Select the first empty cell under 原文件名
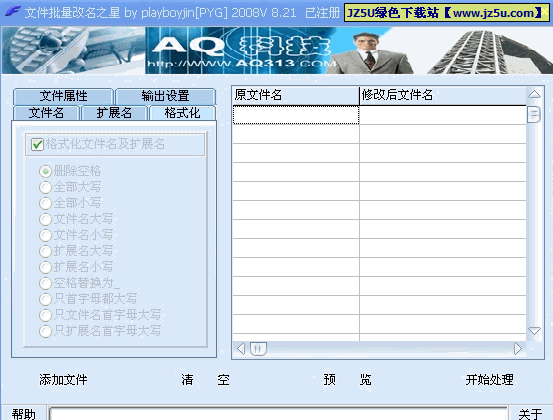Viewport: 553px width, 420px height. (296, 115)
